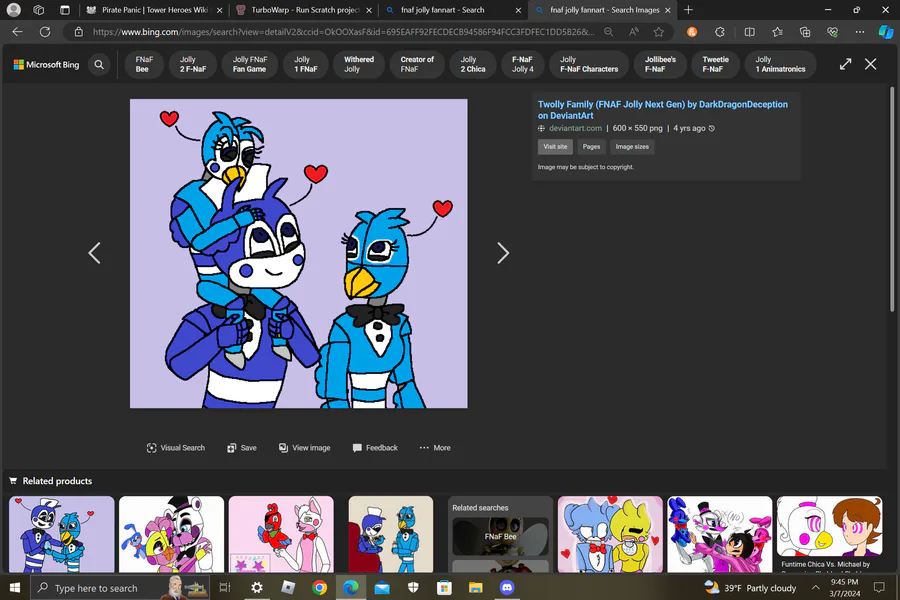Switch to fnaf jolly fannart Search tab
900x600 pixels.
coord(453,10)
